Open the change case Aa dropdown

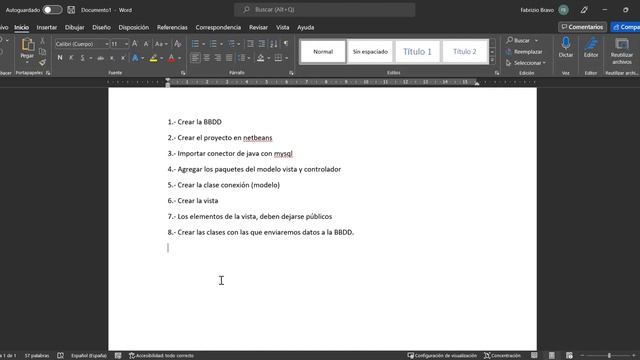(x=161, y=44)
